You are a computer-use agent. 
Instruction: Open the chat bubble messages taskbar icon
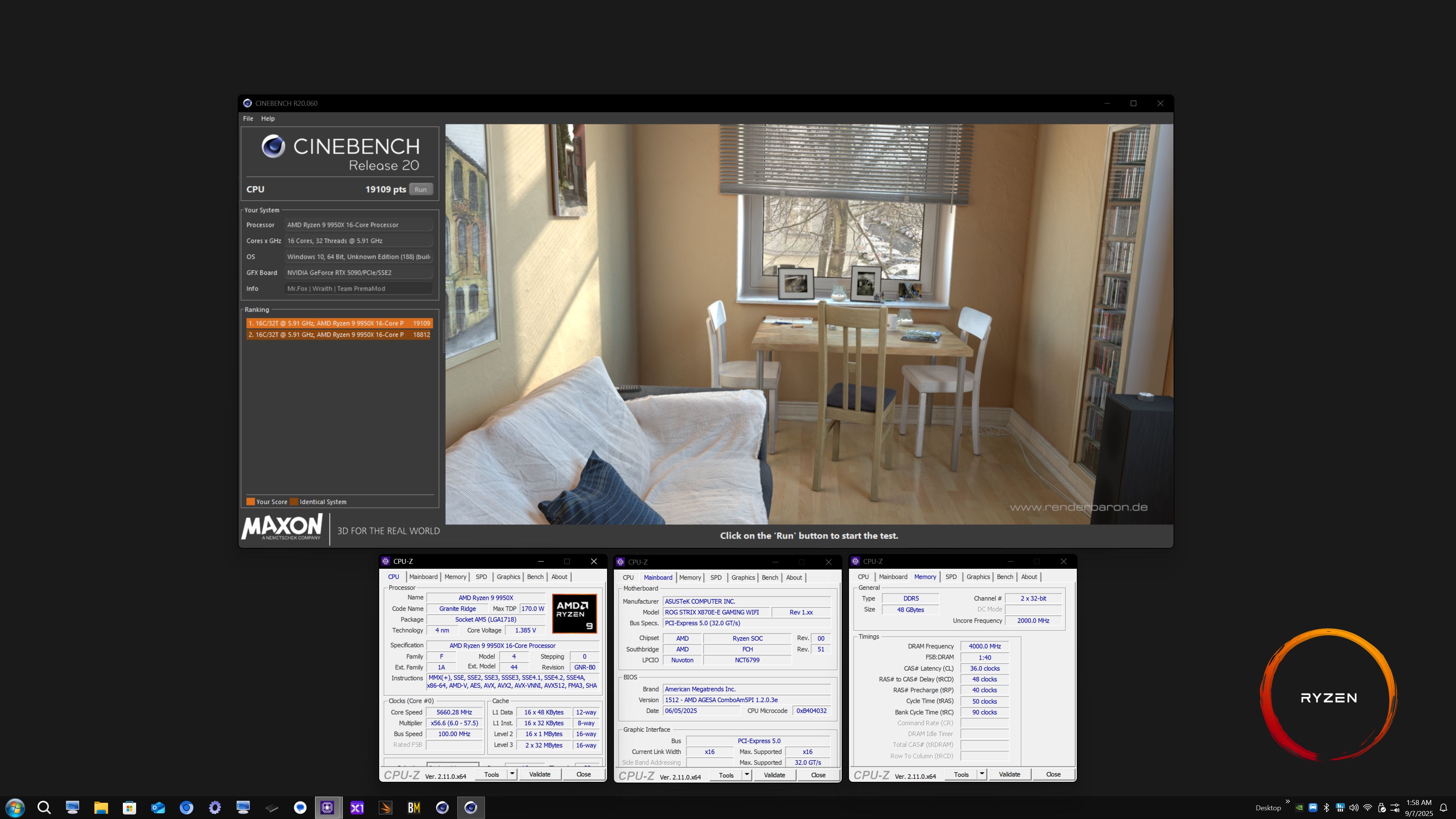pos(300,807)
